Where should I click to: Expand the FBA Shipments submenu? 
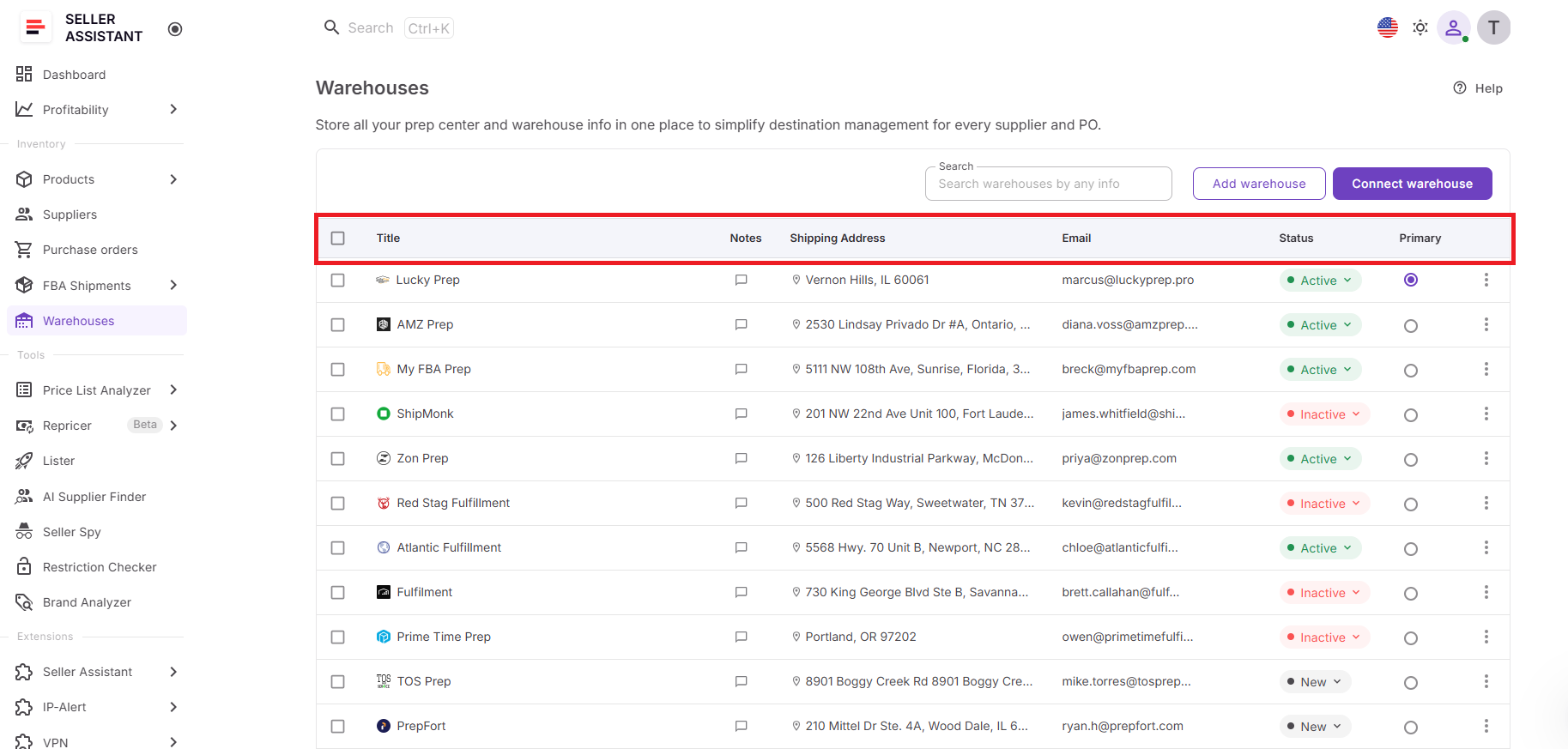[x=173, y=285]
